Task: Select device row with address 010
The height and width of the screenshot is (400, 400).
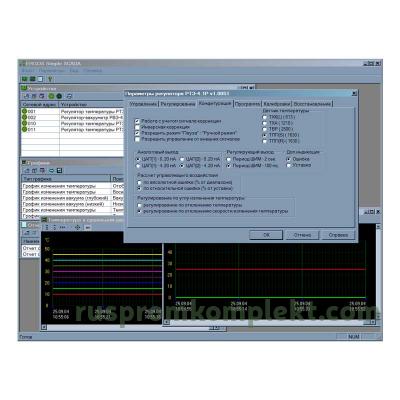Action: pyautogui.click(x=73, y=123)
